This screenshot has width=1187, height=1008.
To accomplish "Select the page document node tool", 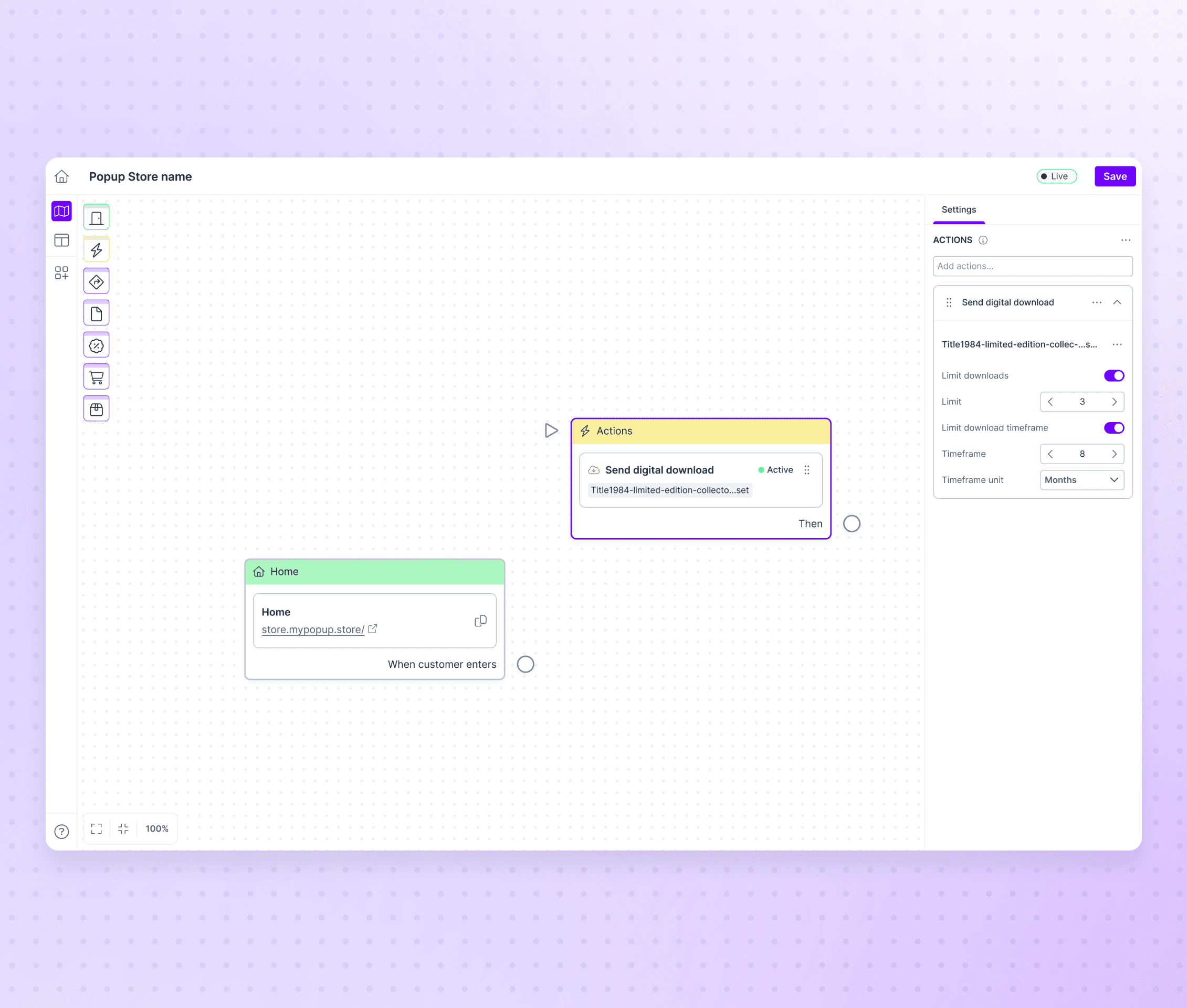I will pyautogui.click(x=96, y=314).
